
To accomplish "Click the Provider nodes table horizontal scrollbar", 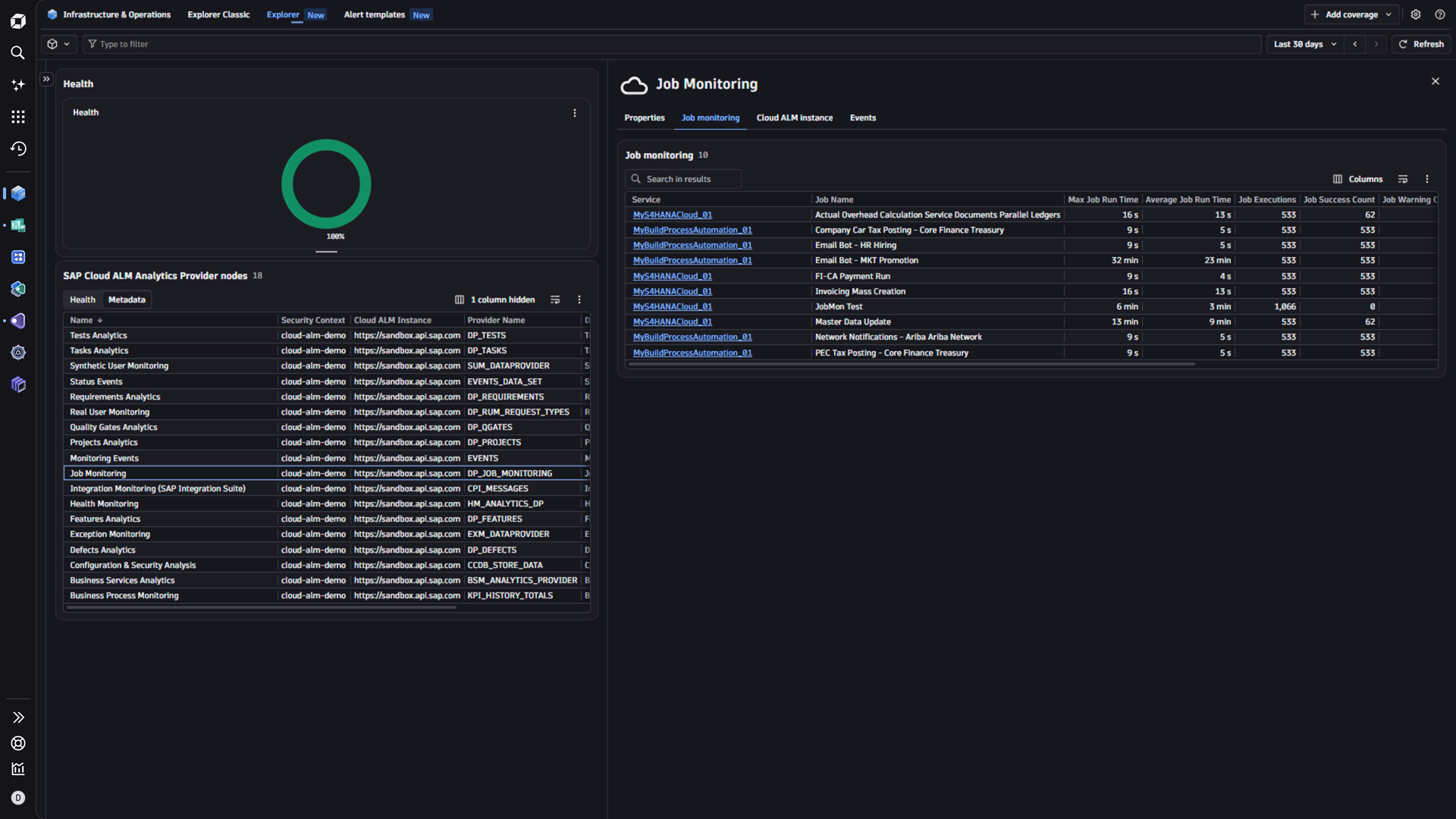I will tap(262, 607).
